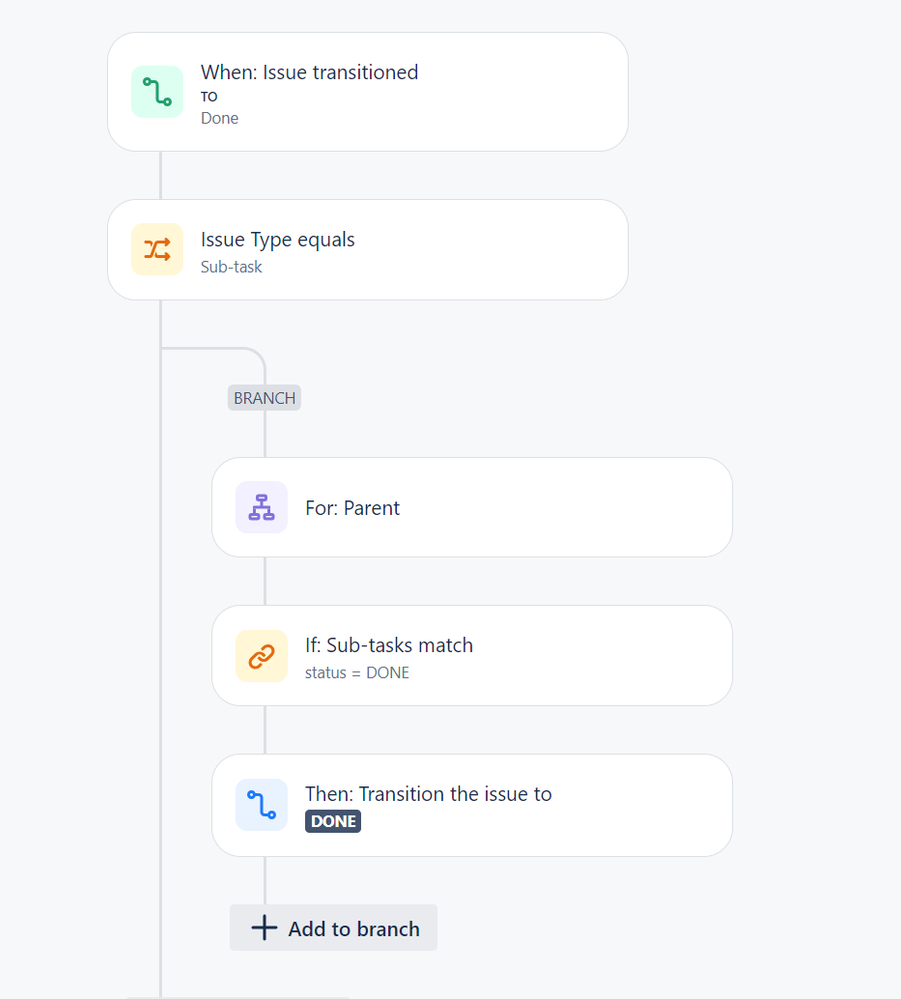The height and width of the screenshot is (999, 901).
Task: Click the Add to branch button
Action: [x=333, y=928]
